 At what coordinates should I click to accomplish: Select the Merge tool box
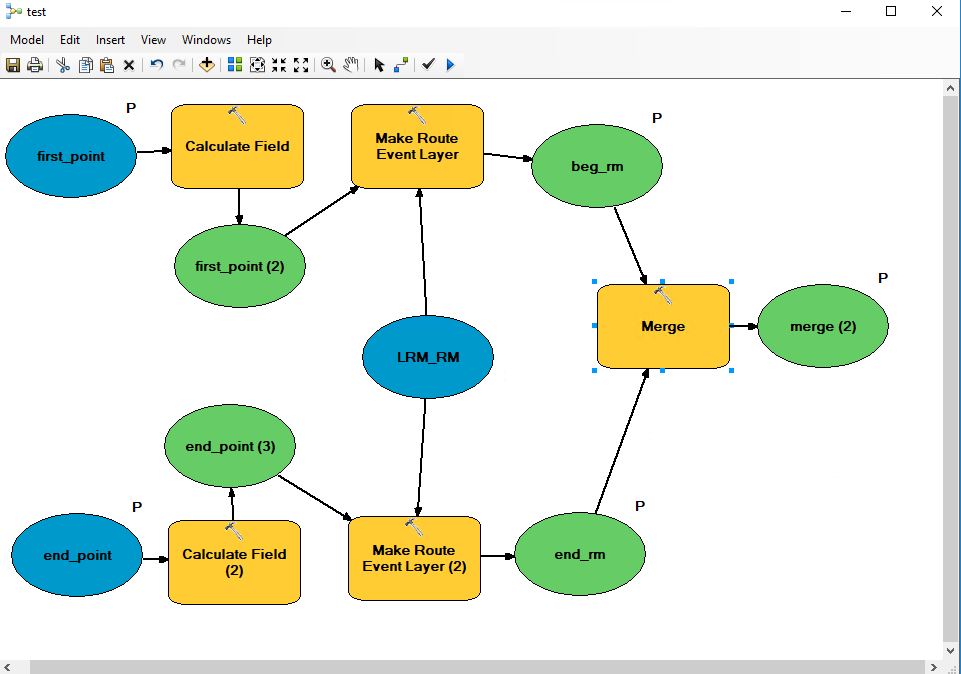(663, 327)
